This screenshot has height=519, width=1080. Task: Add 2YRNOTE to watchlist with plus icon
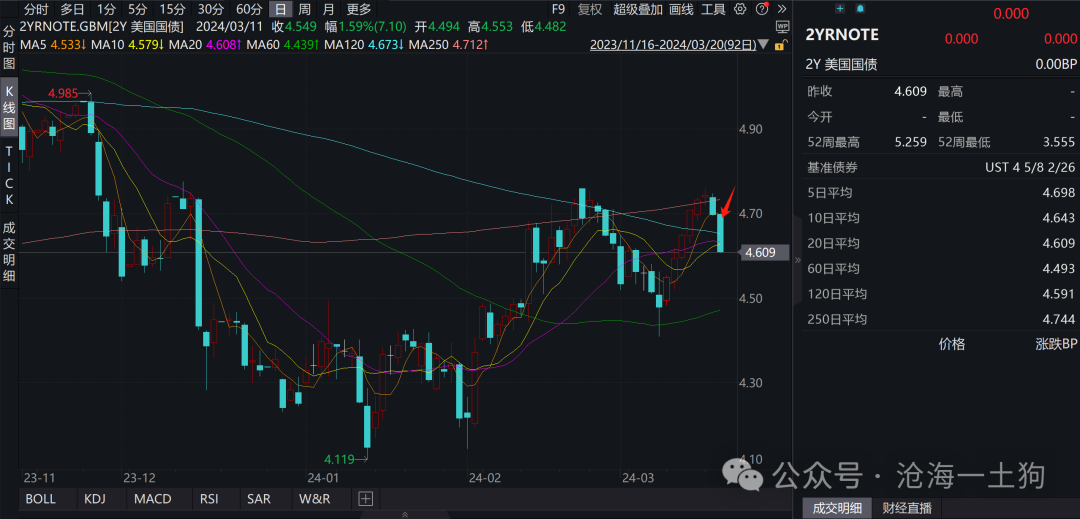(x=840, y=8)
